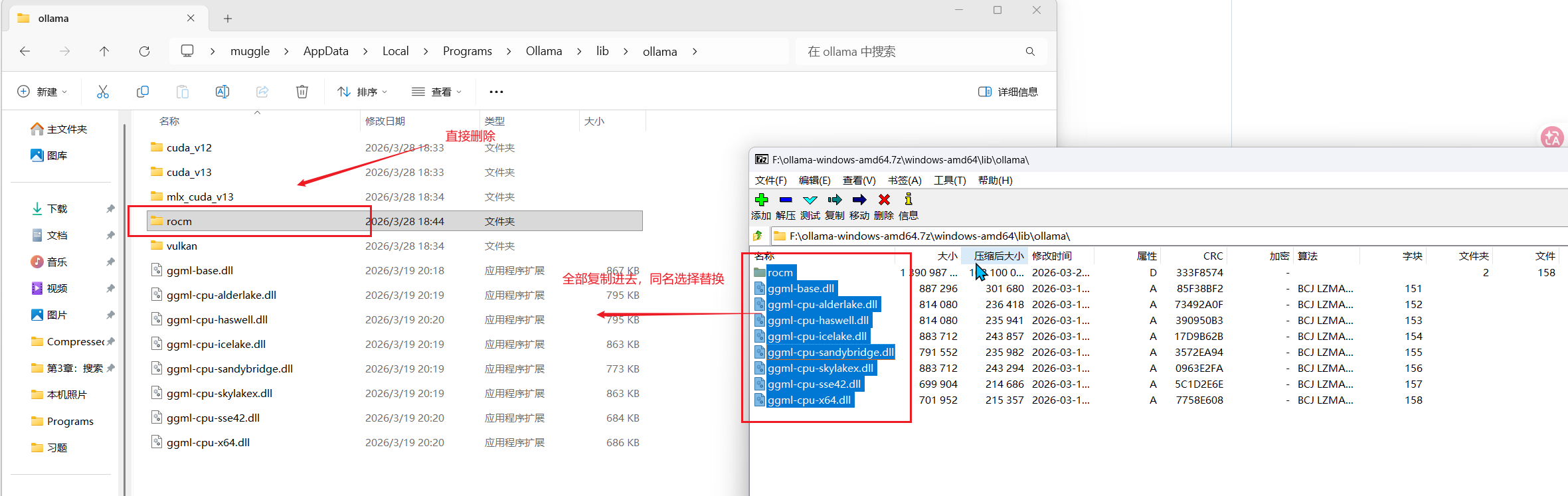Viewport: 1568px width, 496px height.
Task: Select the cuda_v12 folder in Explorer
Action: pos(394,147)
